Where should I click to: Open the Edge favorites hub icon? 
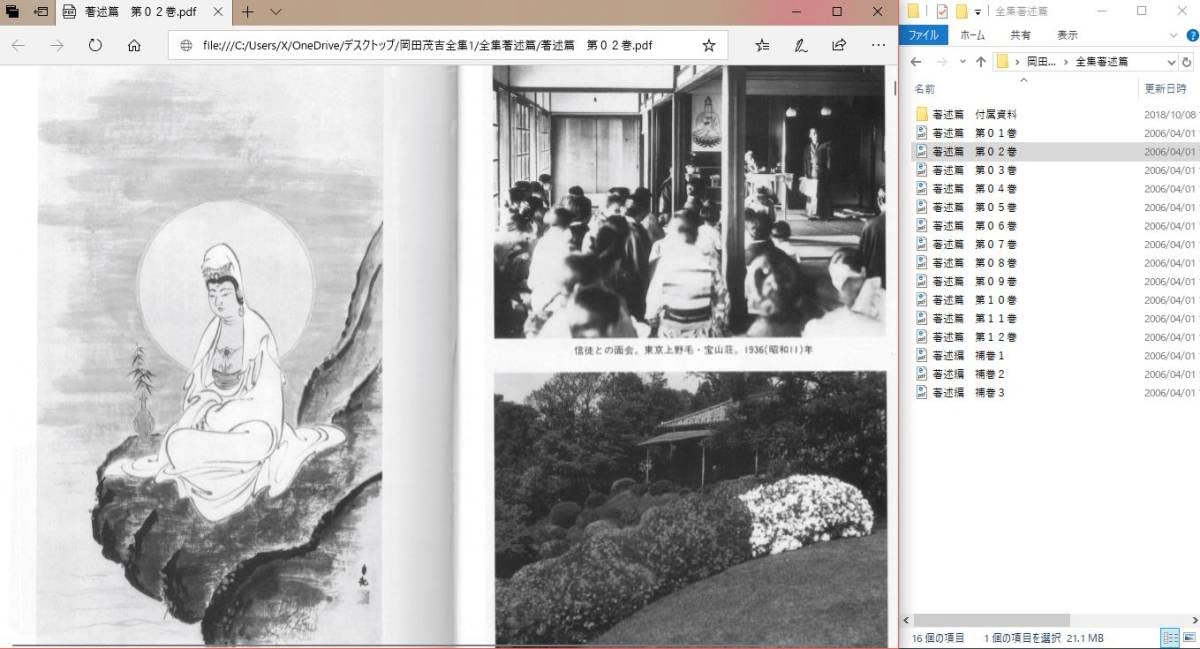(x=762, y=45)
